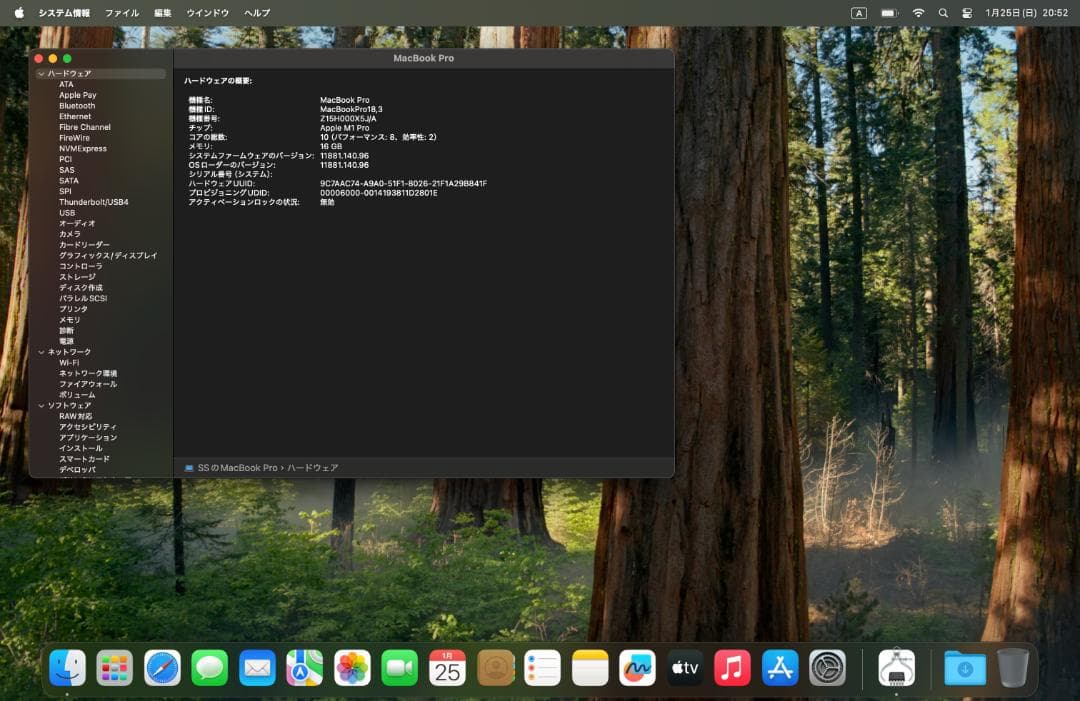Open Spotlight search from the menu bar
1080x701 pixels.
[943, 13]
